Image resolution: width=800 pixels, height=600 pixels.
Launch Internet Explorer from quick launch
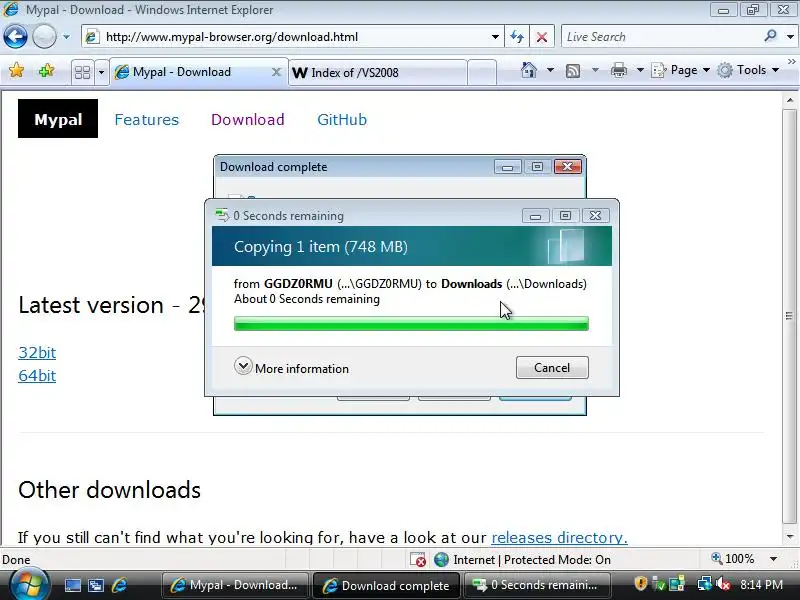click(x=119, y=585)
